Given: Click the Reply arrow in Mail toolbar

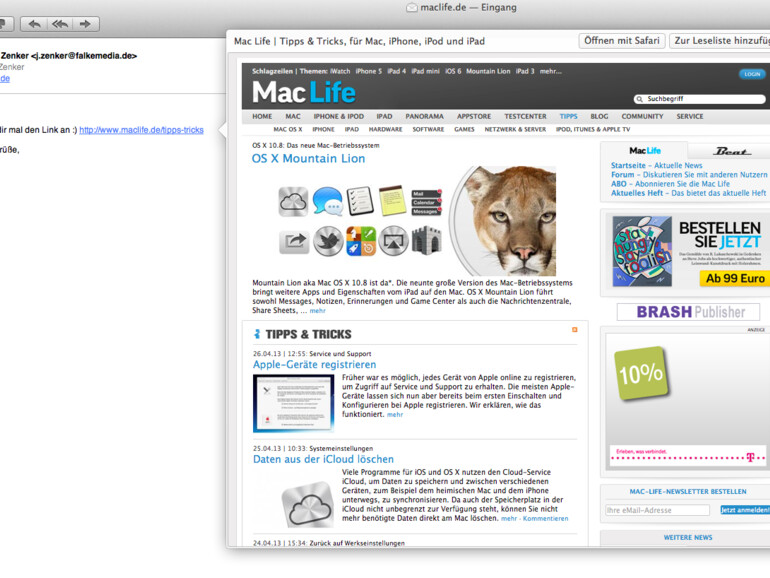Looking at the screenshot, I should [34, 24].
